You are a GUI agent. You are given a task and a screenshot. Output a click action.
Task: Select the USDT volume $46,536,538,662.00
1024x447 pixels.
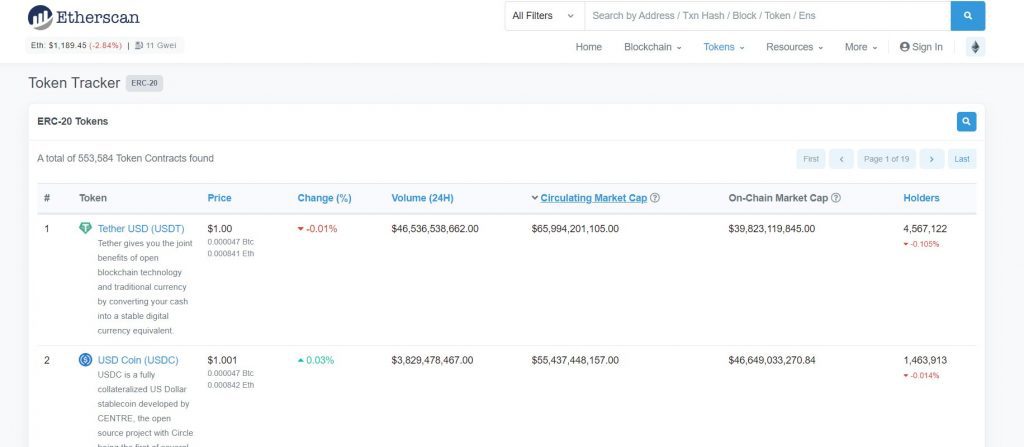[x=435, y=229]
